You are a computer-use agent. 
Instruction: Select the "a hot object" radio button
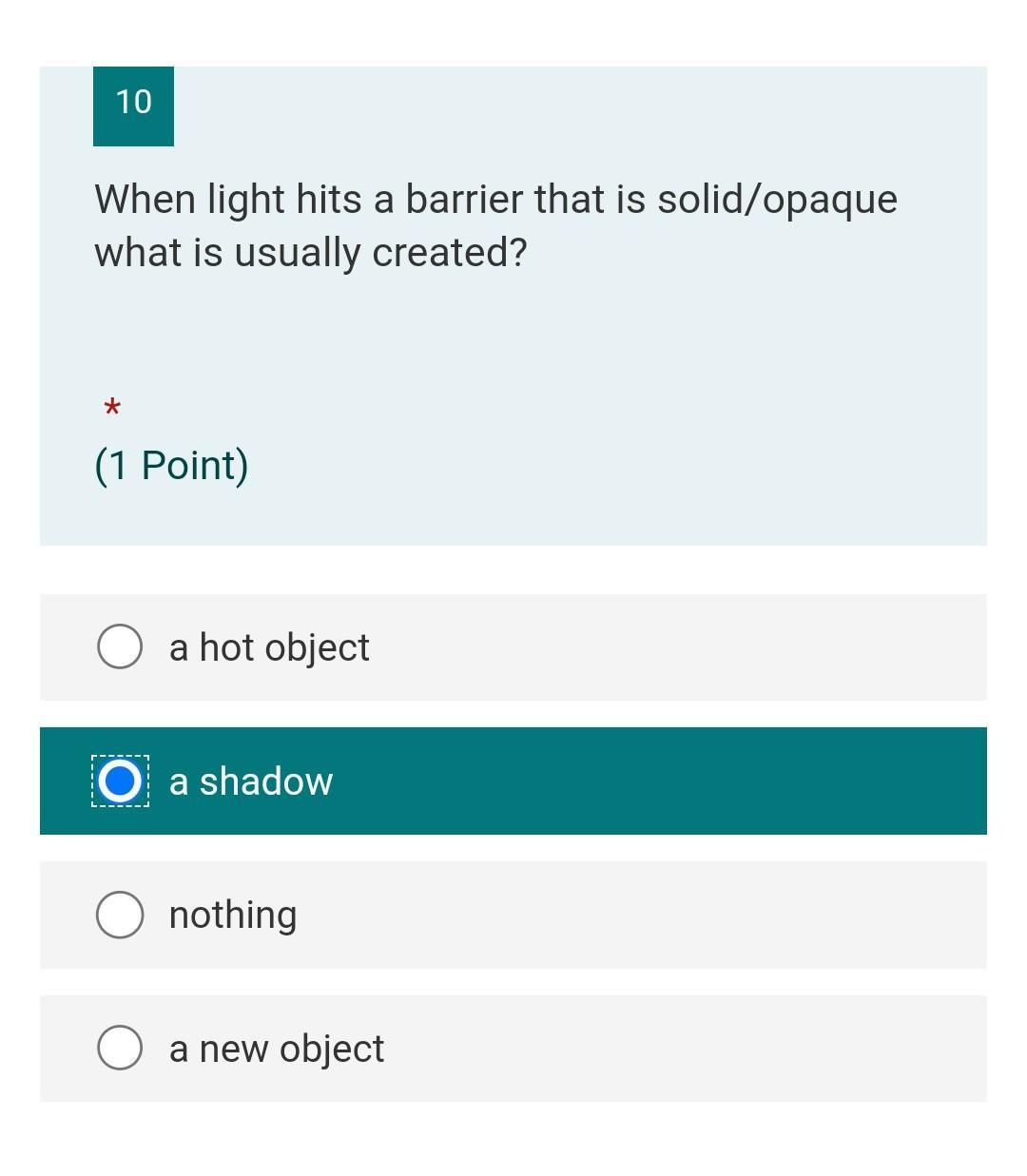120,647
